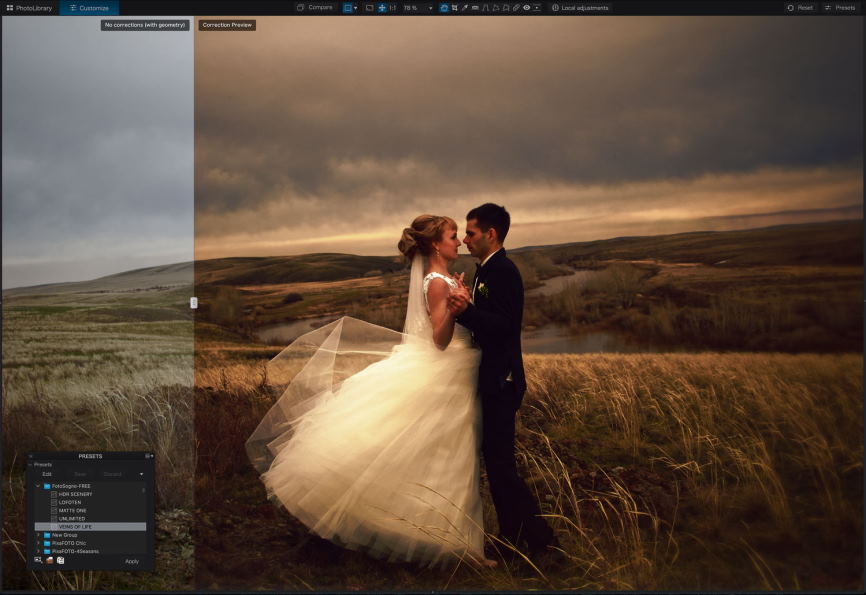Click the 'Correction Preview' label

click(227, 25)
